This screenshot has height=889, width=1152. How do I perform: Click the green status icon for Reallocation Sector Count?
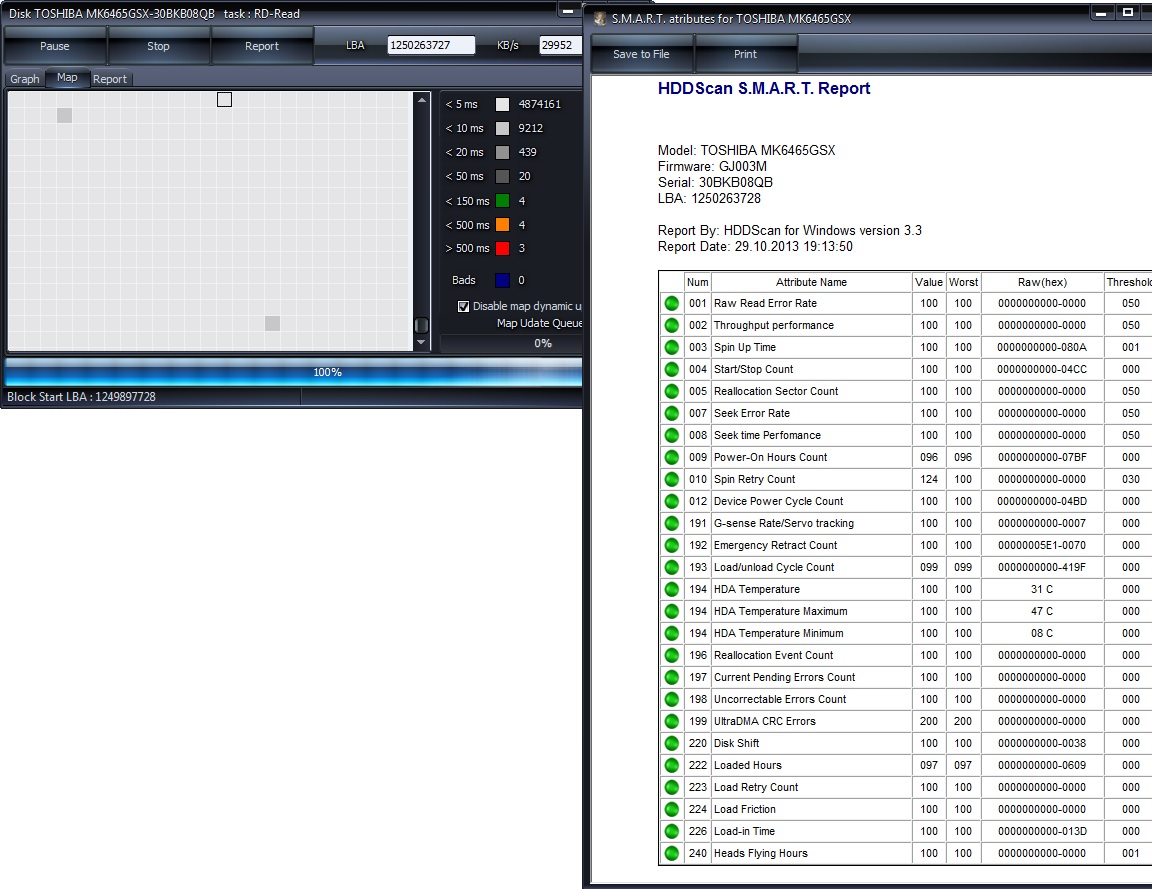[672, 392]
